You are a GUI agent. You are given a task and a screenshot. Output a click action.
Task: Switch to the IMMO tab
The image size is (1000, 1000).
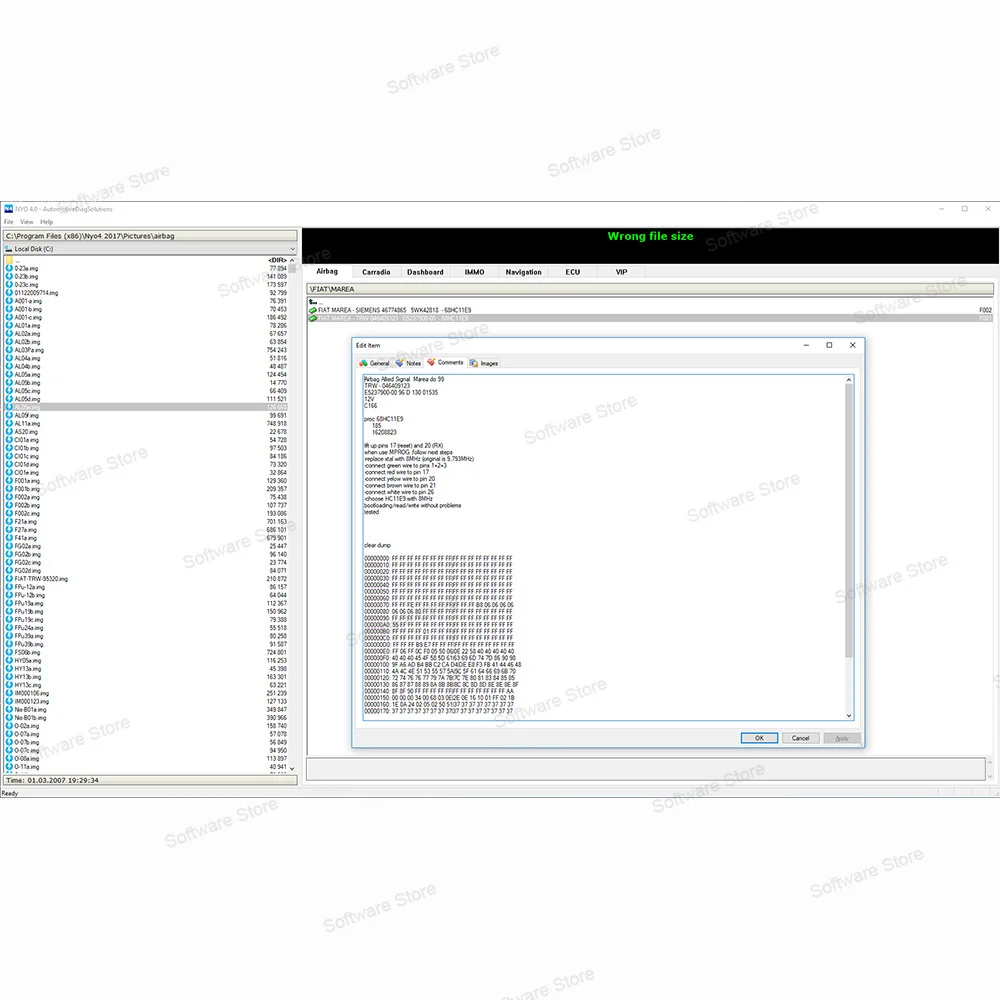point(474,272)
